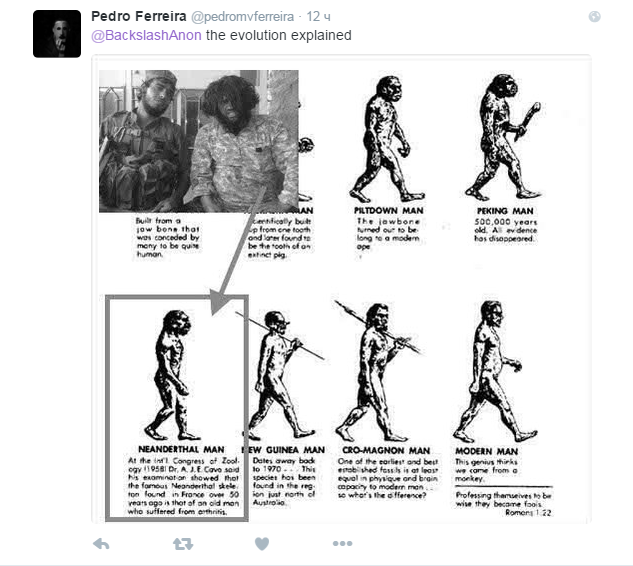Click the Piltdown Man illustration
Screen dimensions: 633x566
tap(388, 139)
